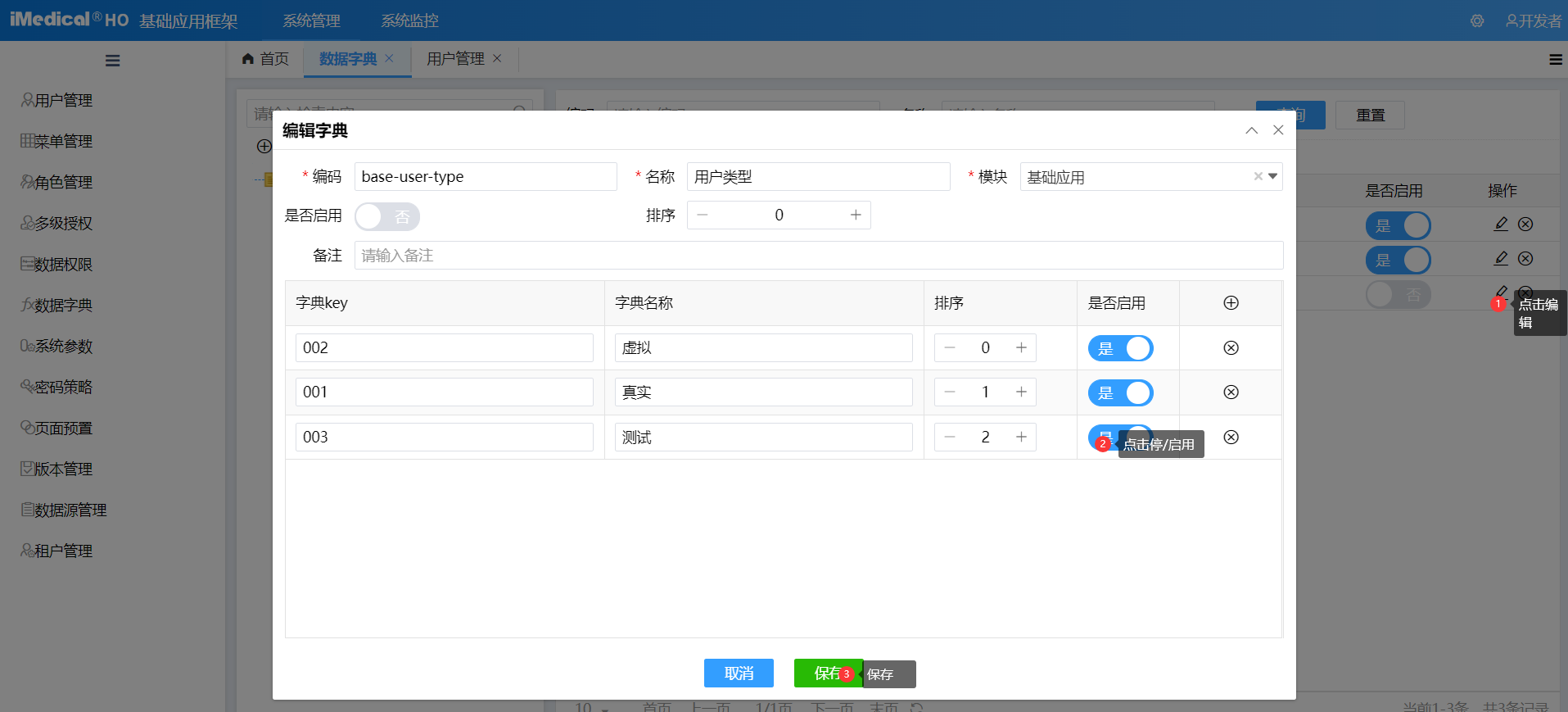The width and height of the screenshot is (1568, 712).
Task: Open 系统监控 top menu
Action: (410, 20)
